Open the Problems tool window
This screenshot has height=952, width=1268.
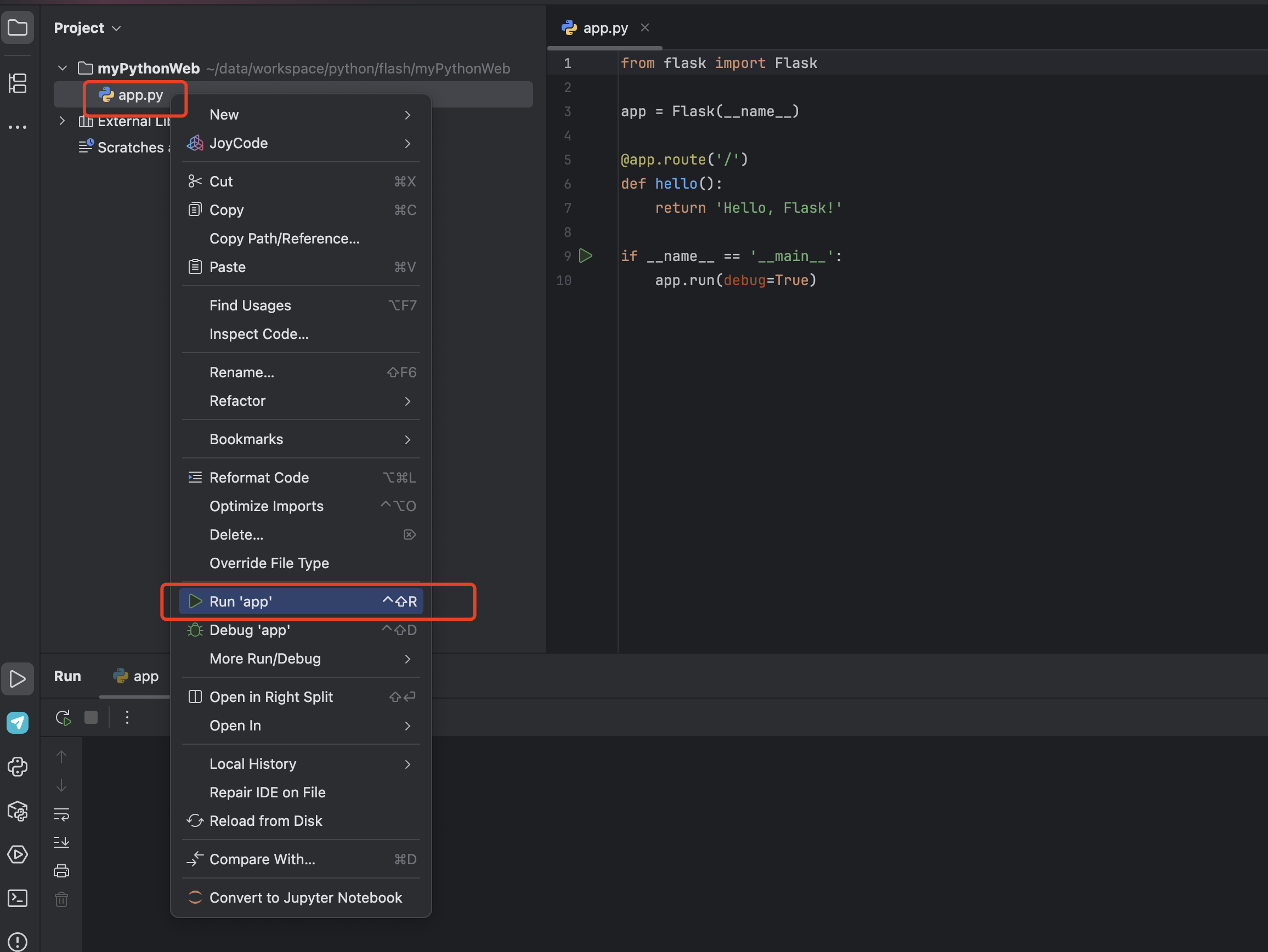coord(18,941)
